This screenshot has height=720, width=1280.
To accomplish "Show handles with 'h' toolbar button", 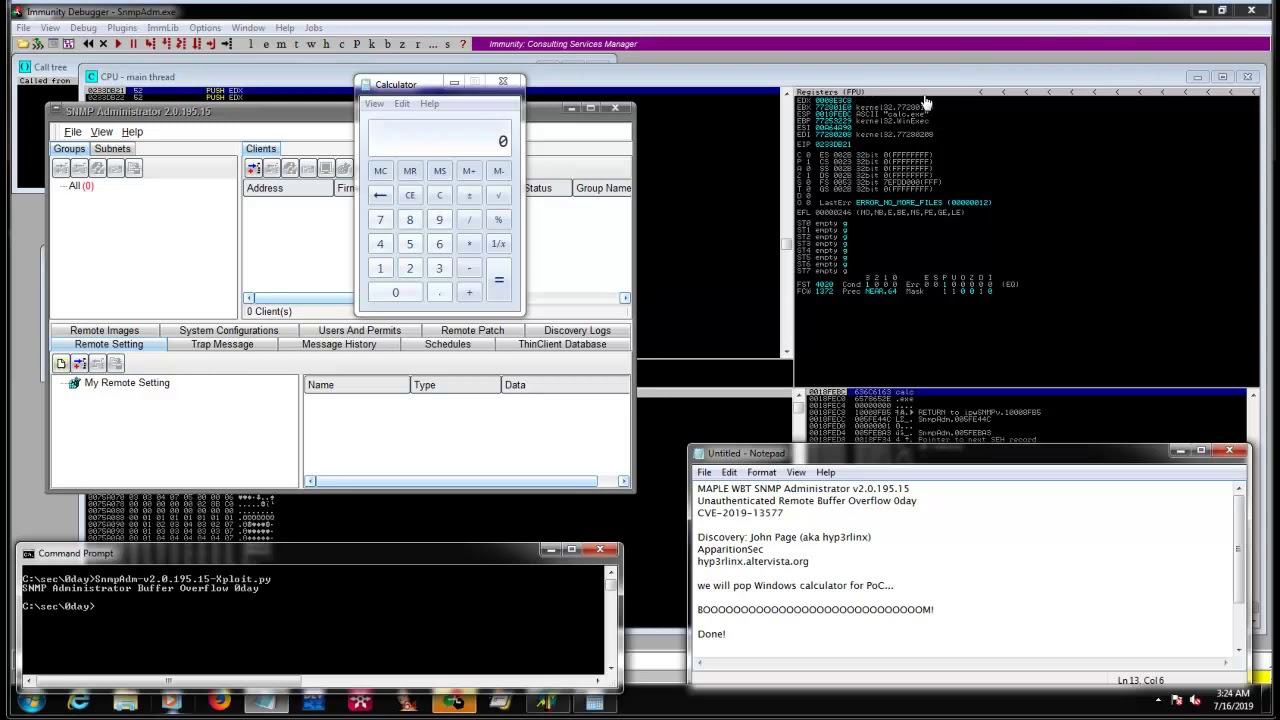I will tap(326, 44).
